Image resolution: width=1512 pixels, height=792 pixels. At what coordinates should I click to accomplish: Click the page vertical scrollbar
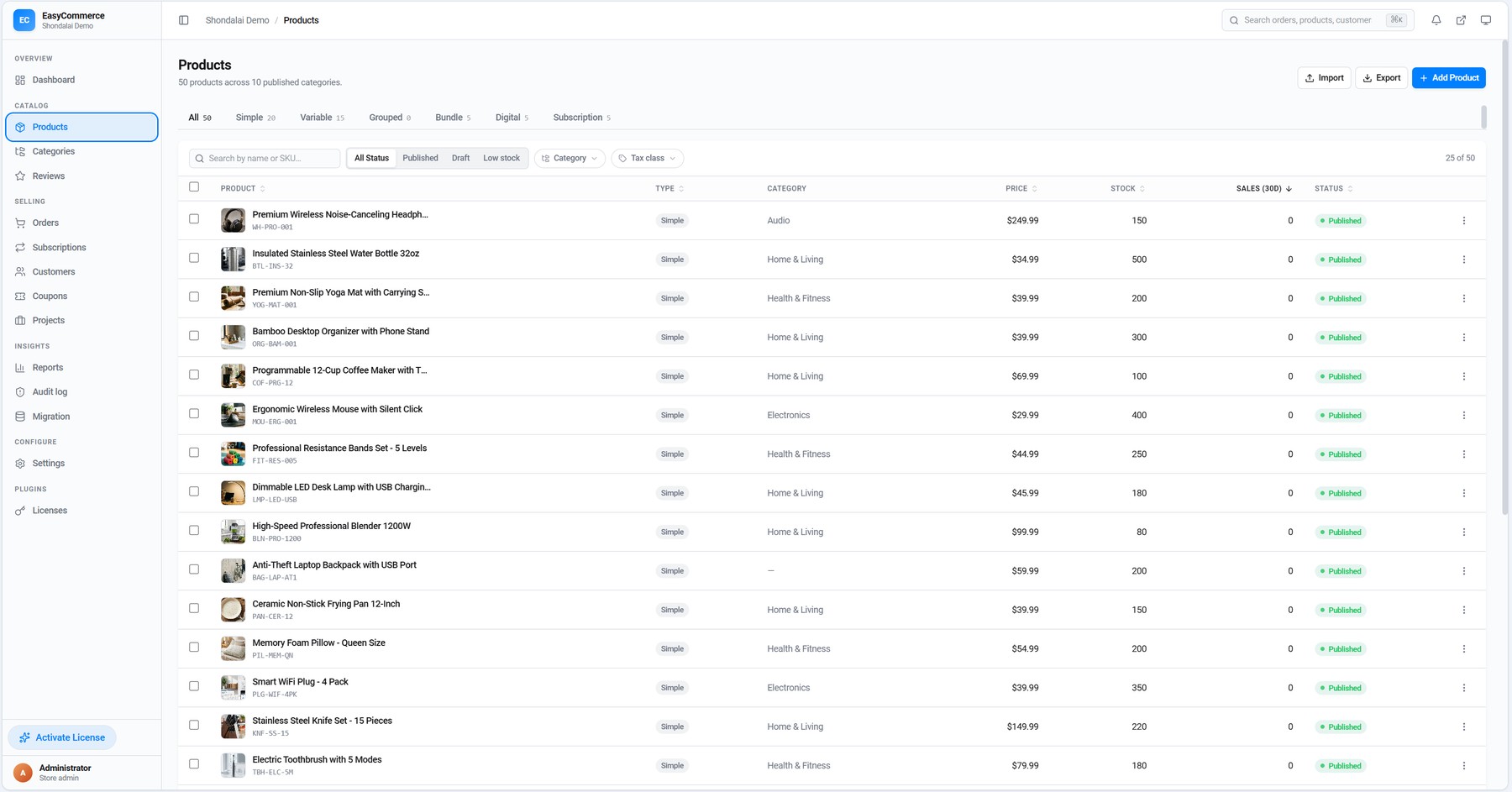tap(1504, 277)
